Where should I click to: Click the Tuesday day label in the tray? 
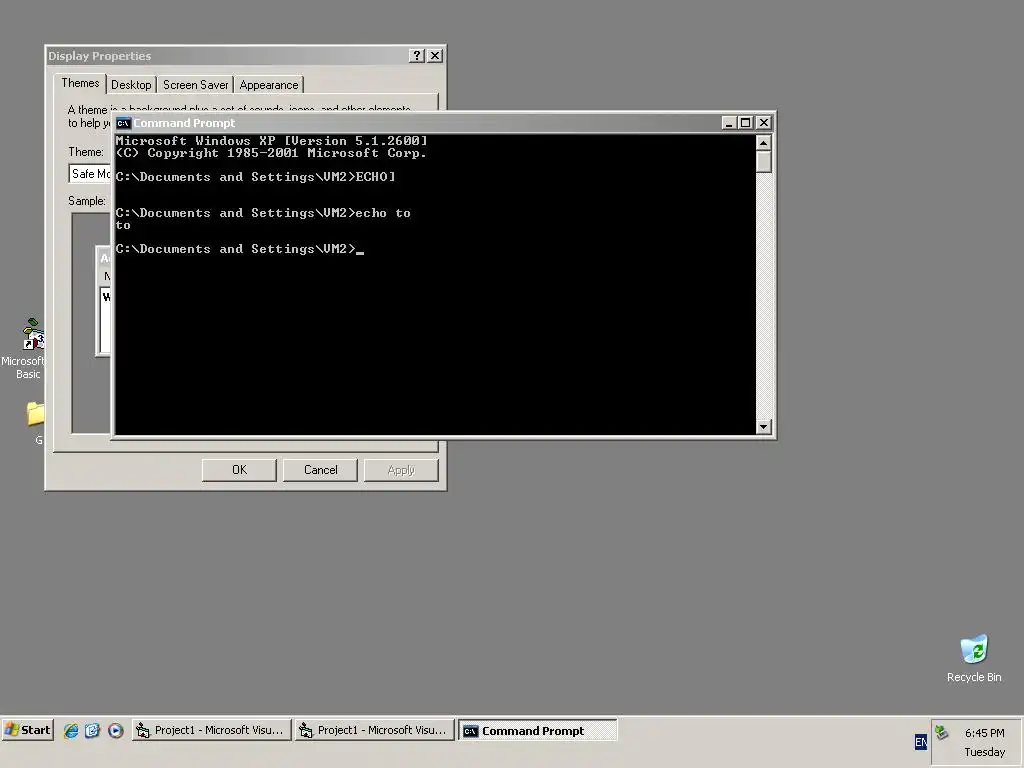click(x=984, y=752)
